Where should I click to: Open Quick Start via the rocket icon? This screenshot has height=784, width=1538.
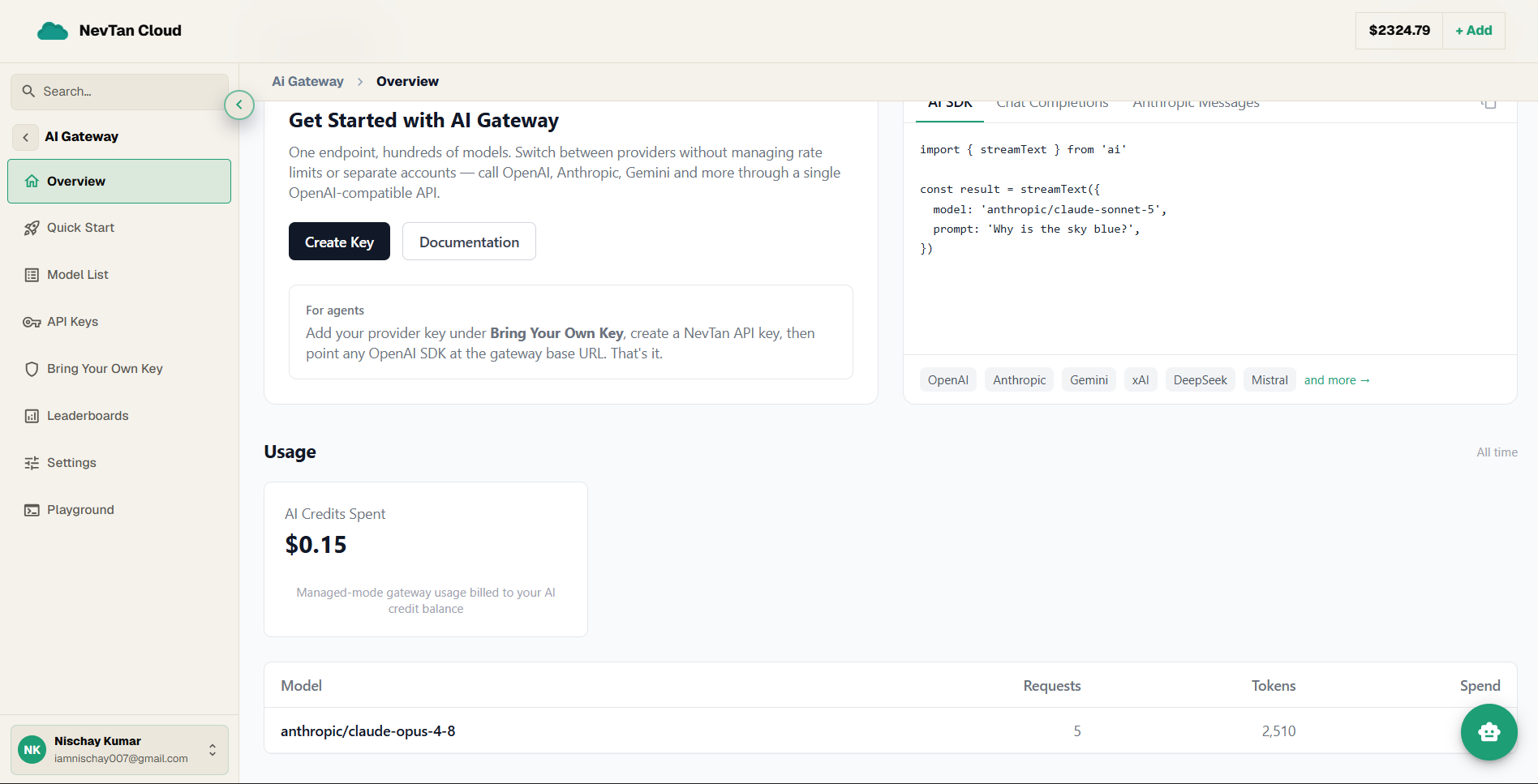32,229
